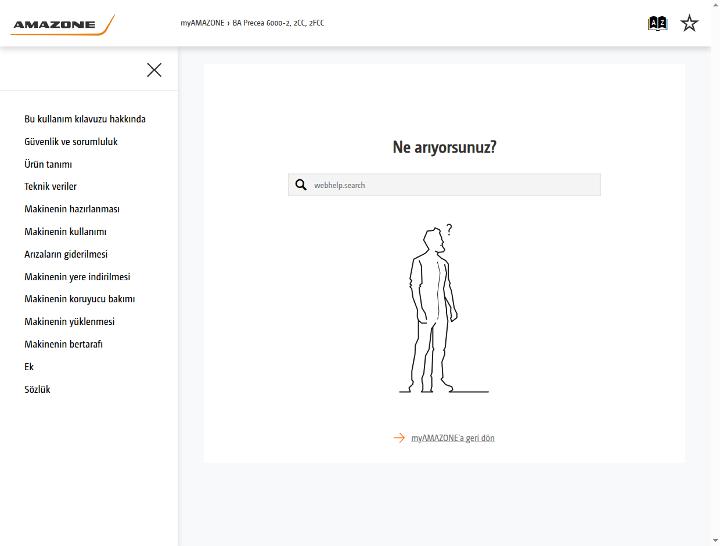Focus the webhelp.search input field
Screen dimensions: 720x546
tap(444, 185)
